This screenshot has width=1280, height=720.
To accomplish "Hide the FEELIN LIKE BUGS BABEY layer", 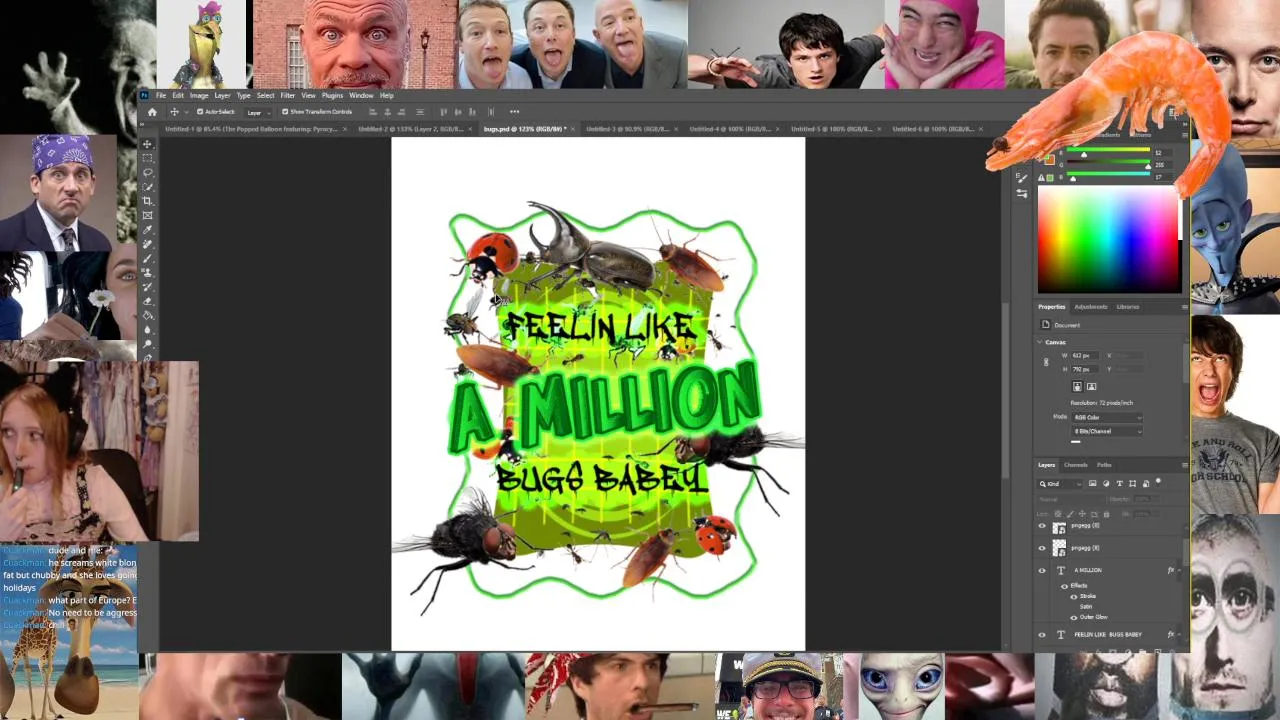I will point(1042,635).
